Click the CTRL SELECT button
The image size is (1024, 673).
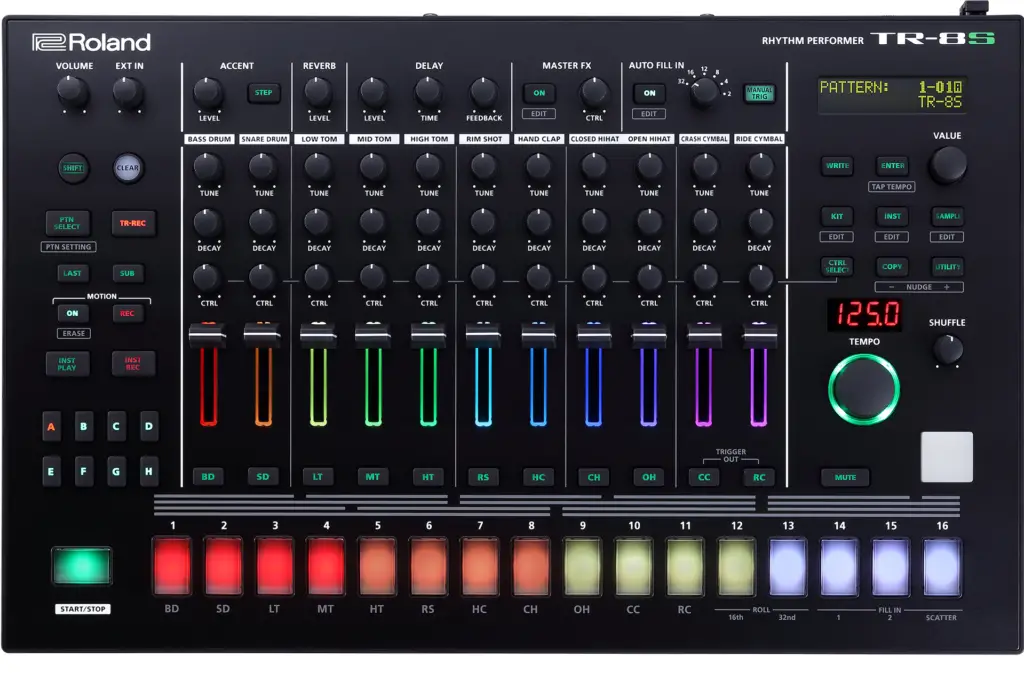(837, 266)
